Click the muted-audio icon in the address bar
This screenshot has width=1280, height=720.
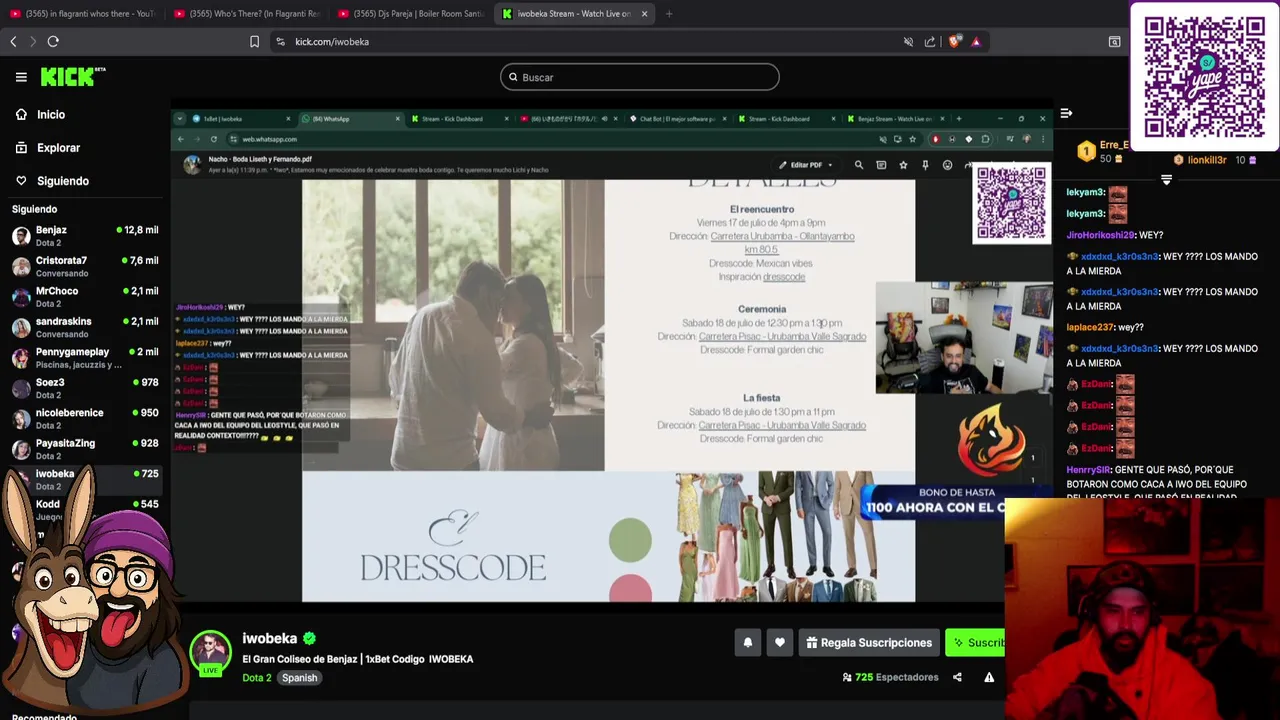pyautogui.click(x=908, y=42)
